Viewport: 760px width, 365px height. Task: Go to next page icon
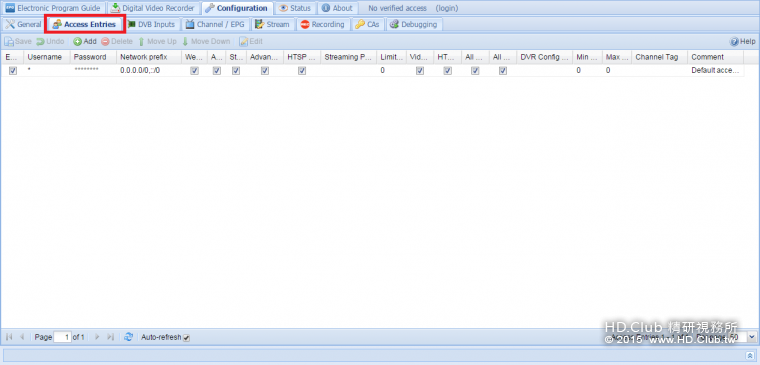tap(97, 337)
